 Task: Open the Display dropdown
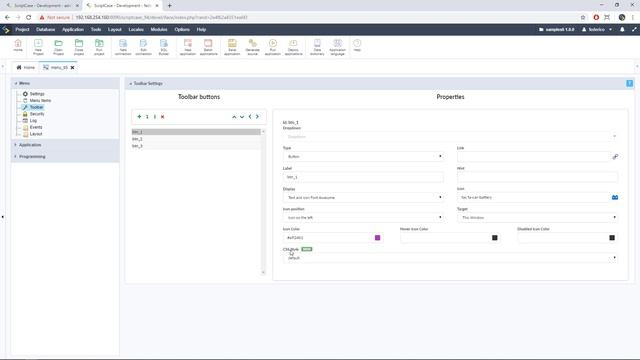363,197
